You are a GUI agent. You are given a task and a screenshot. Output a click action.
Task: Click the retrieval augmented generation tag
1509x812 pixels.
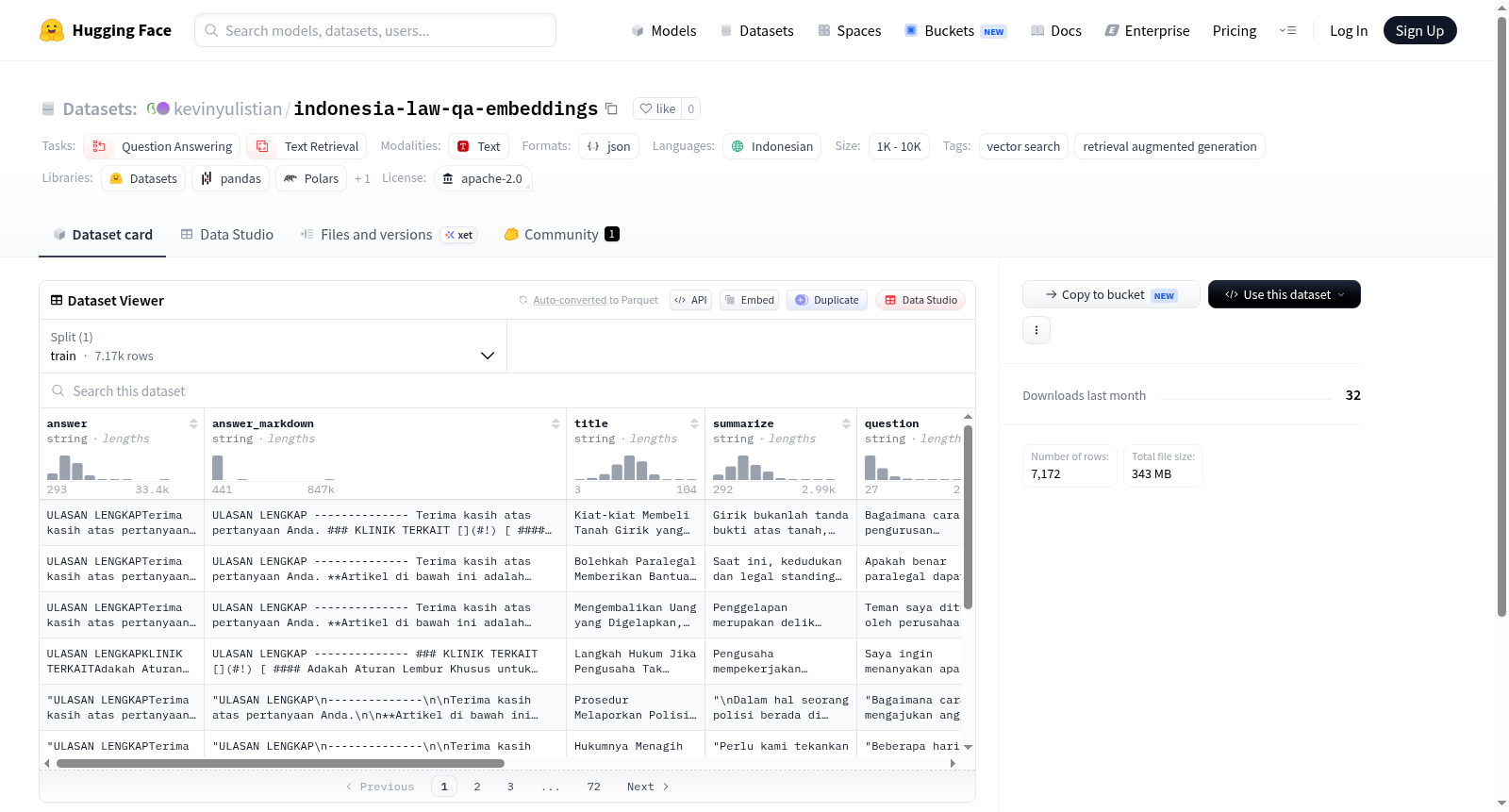coord(1169,146)
